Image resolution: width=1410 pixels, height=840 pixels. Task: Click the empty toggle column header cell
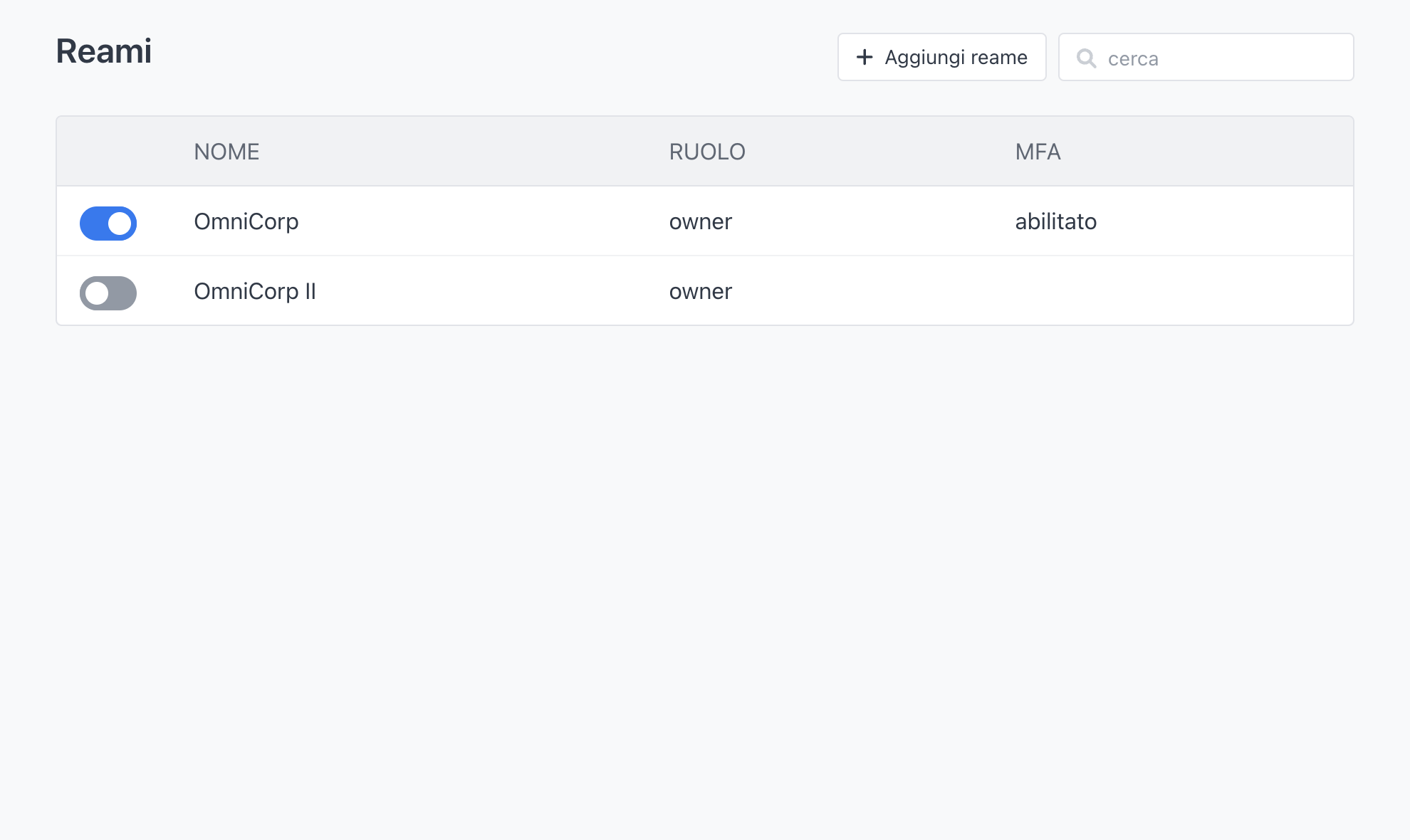pyautogui.click(x=108, y=152)
